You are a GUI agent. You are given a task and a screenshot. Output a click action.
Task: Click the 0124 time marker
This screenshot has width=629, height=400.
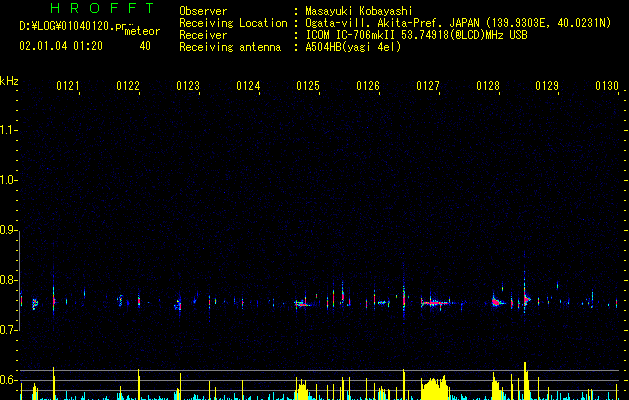[248, 86]
